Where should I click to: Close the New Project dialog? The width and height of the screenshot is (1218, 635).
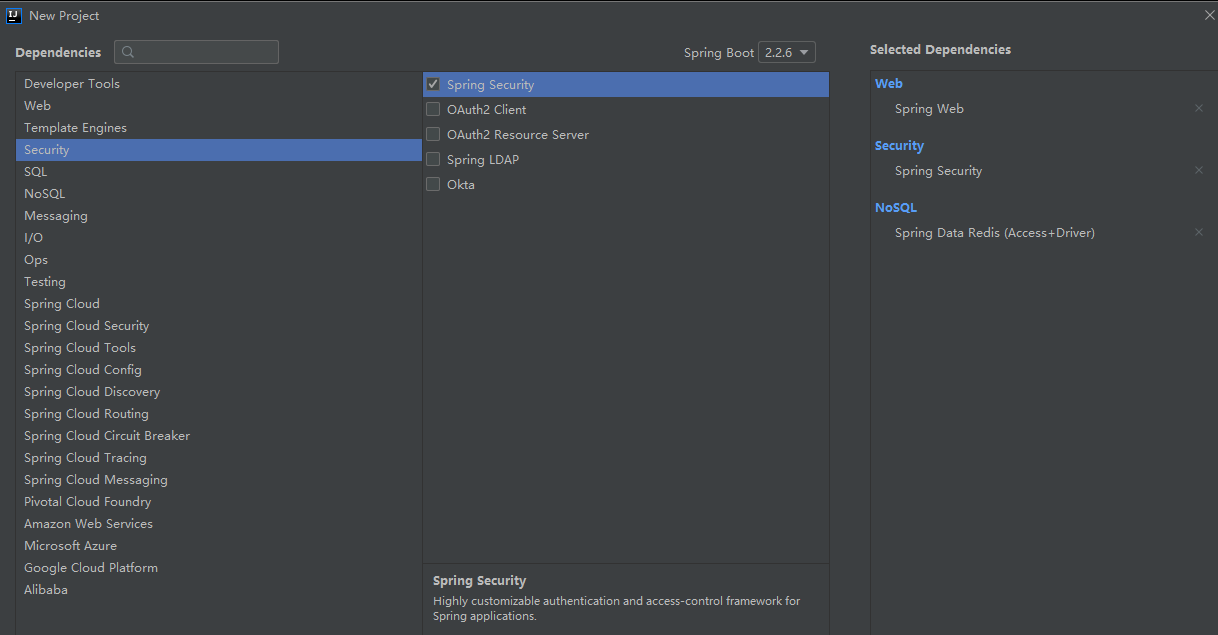click(x=1209, y=15)
